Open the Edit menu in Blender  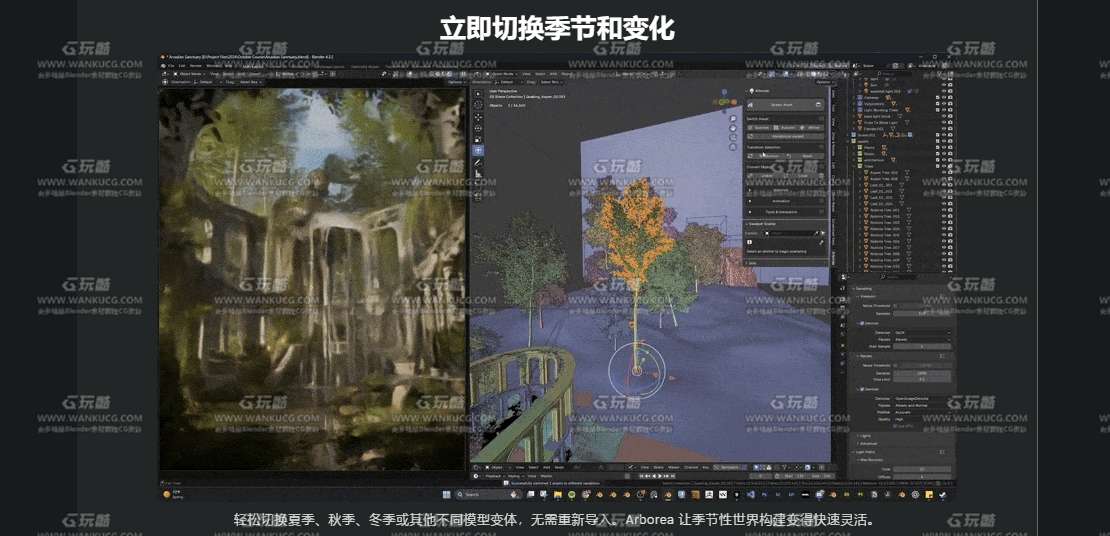(x=182, y=66)
